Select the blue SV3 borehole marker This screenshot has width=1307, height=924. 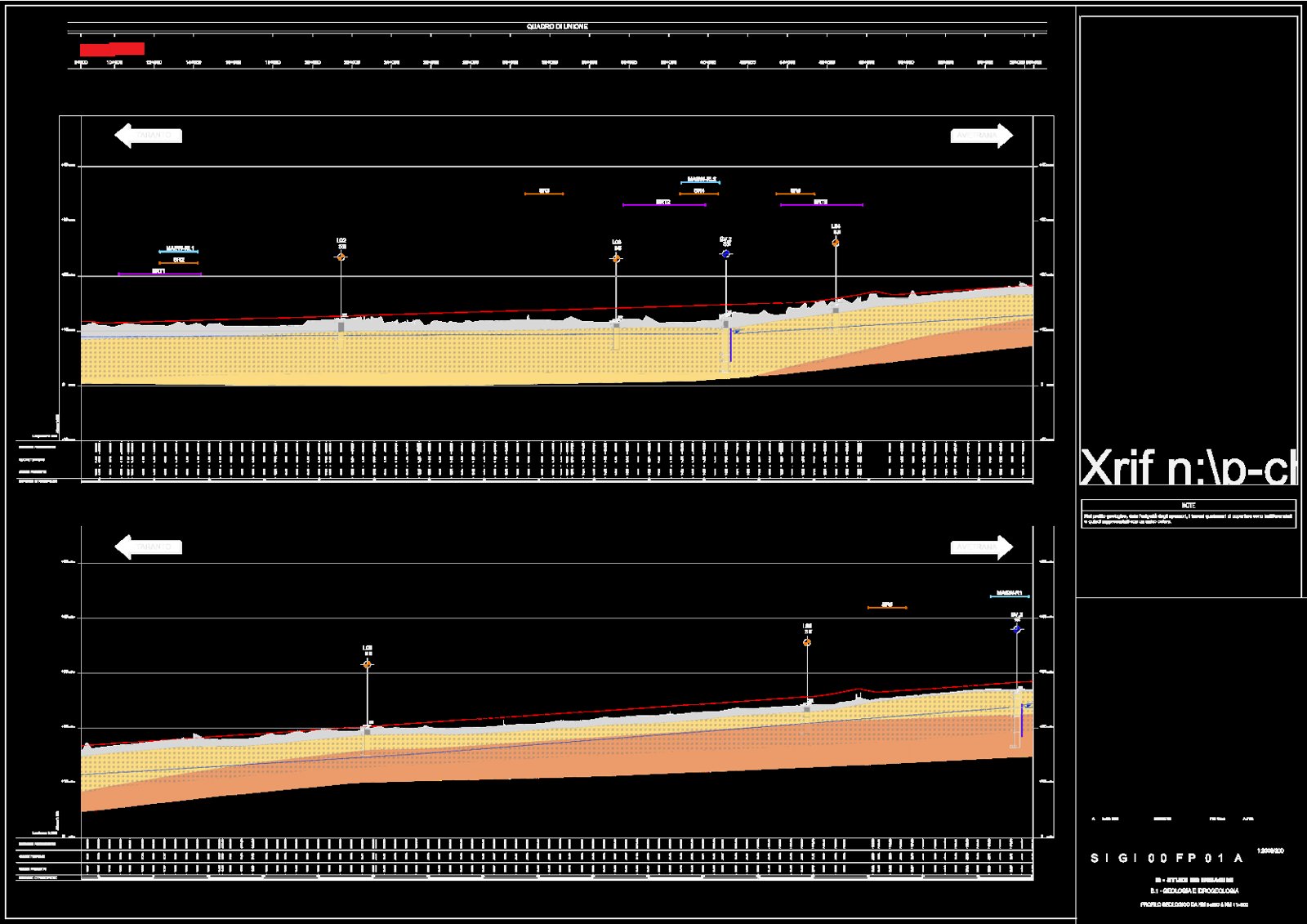(x=1016, y=629)
